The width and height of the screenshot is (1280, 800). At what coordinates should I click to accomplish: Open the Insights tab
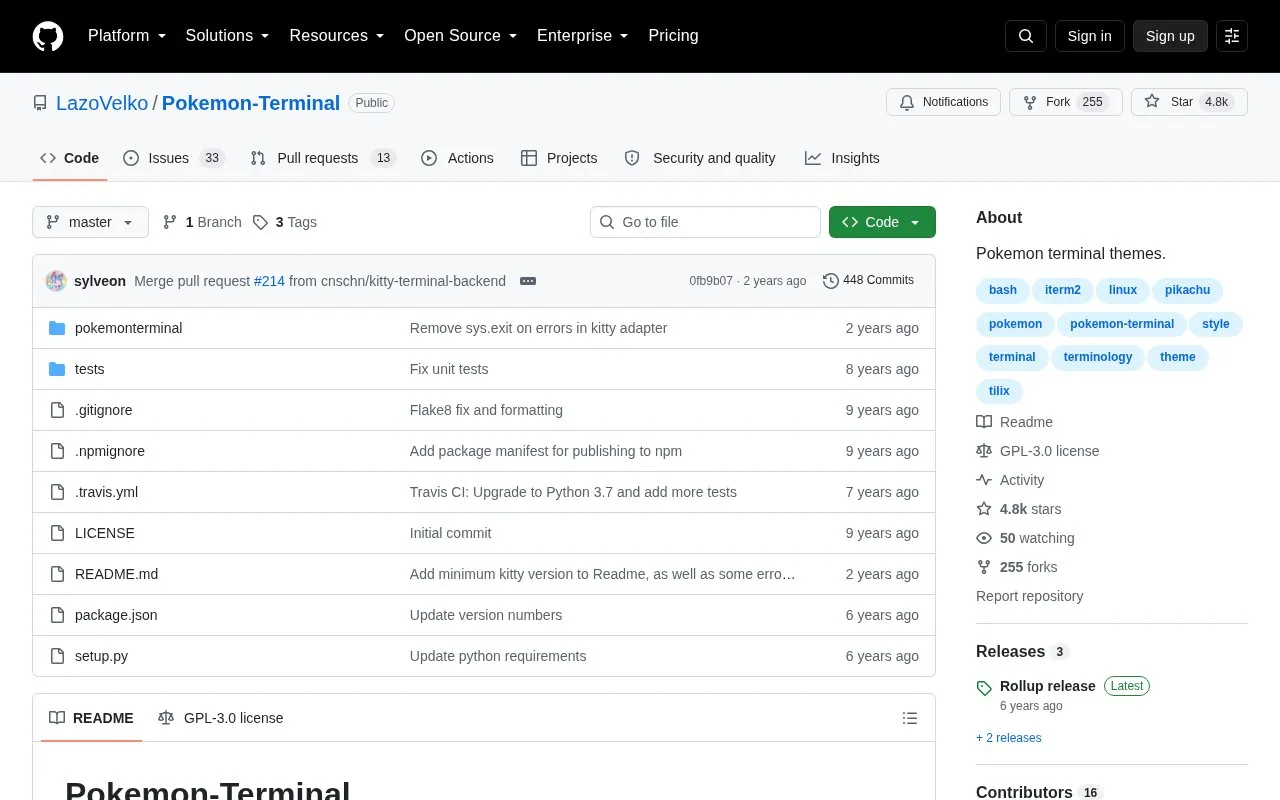pos(842,158)
